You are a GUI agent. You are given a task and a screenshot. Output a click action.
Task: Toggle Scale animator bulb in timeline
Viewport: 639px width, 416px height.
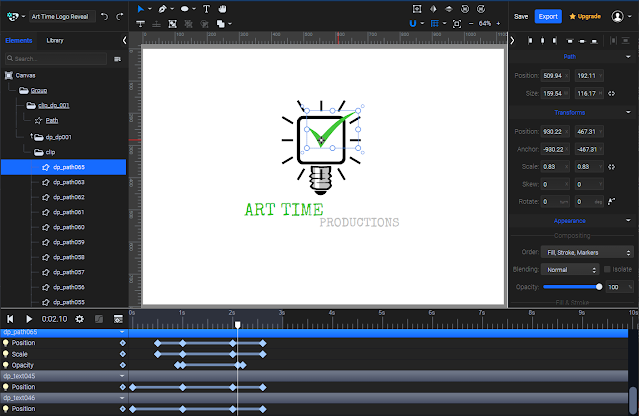point(6,354)
